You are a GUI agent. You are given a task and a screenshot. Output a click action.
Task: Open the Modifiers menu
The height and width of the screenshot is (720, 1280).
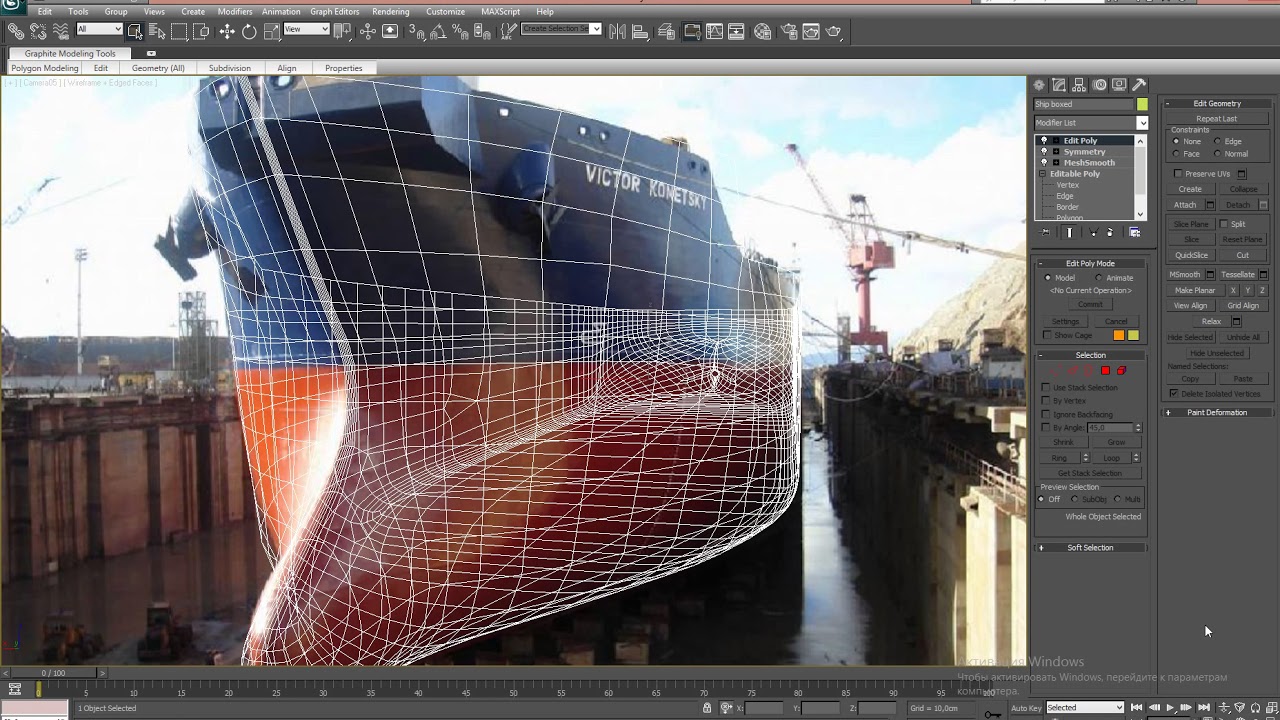click(x=235, y=12)
